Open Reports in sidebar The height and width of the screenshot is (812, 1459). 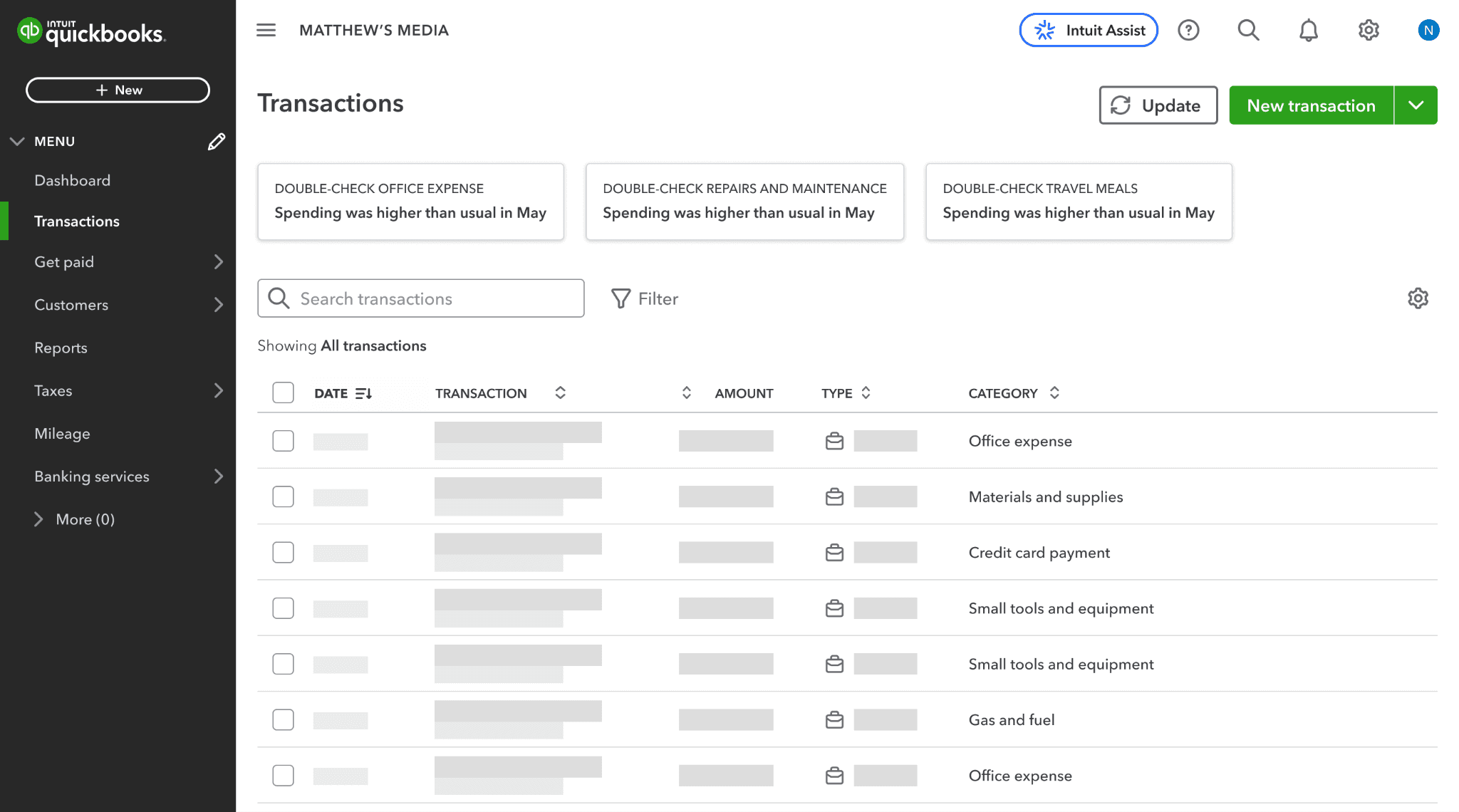pos(61,348)
